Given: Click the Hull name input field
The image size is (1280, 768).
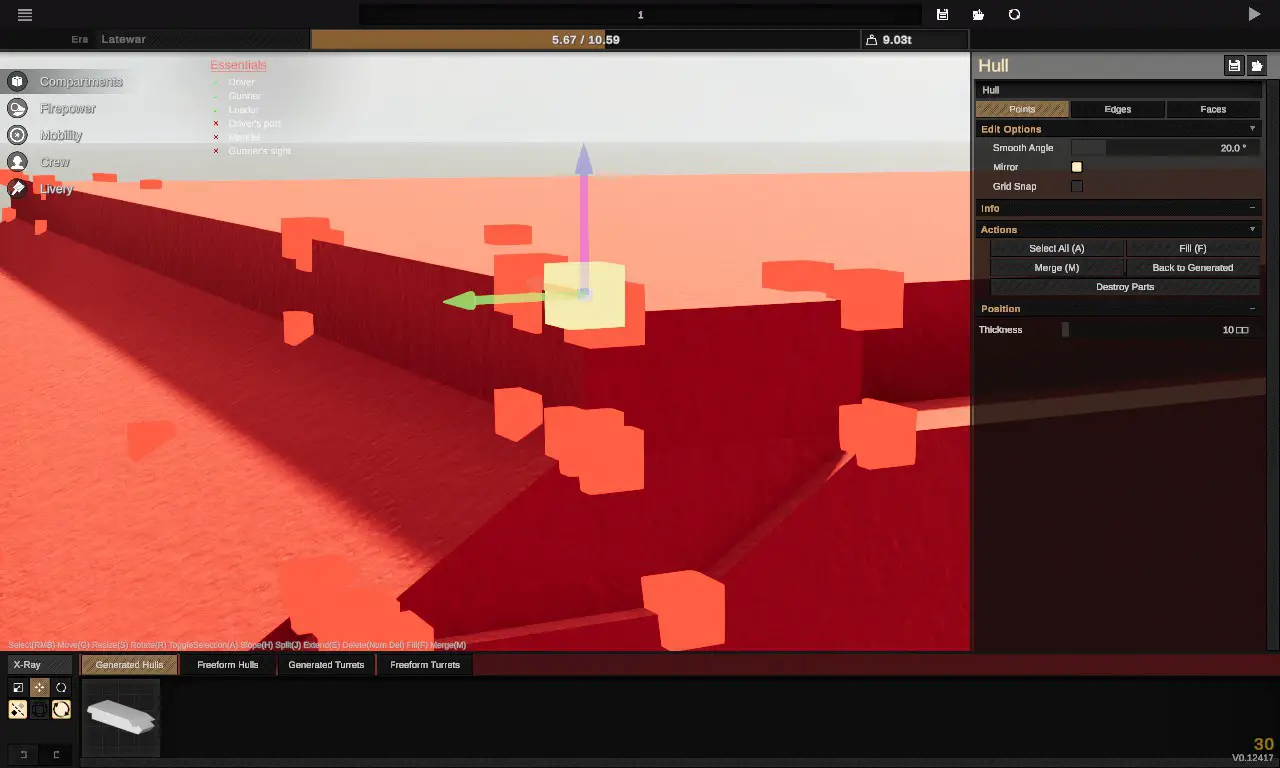Looking at the screenshot, I should [1118, 90].
